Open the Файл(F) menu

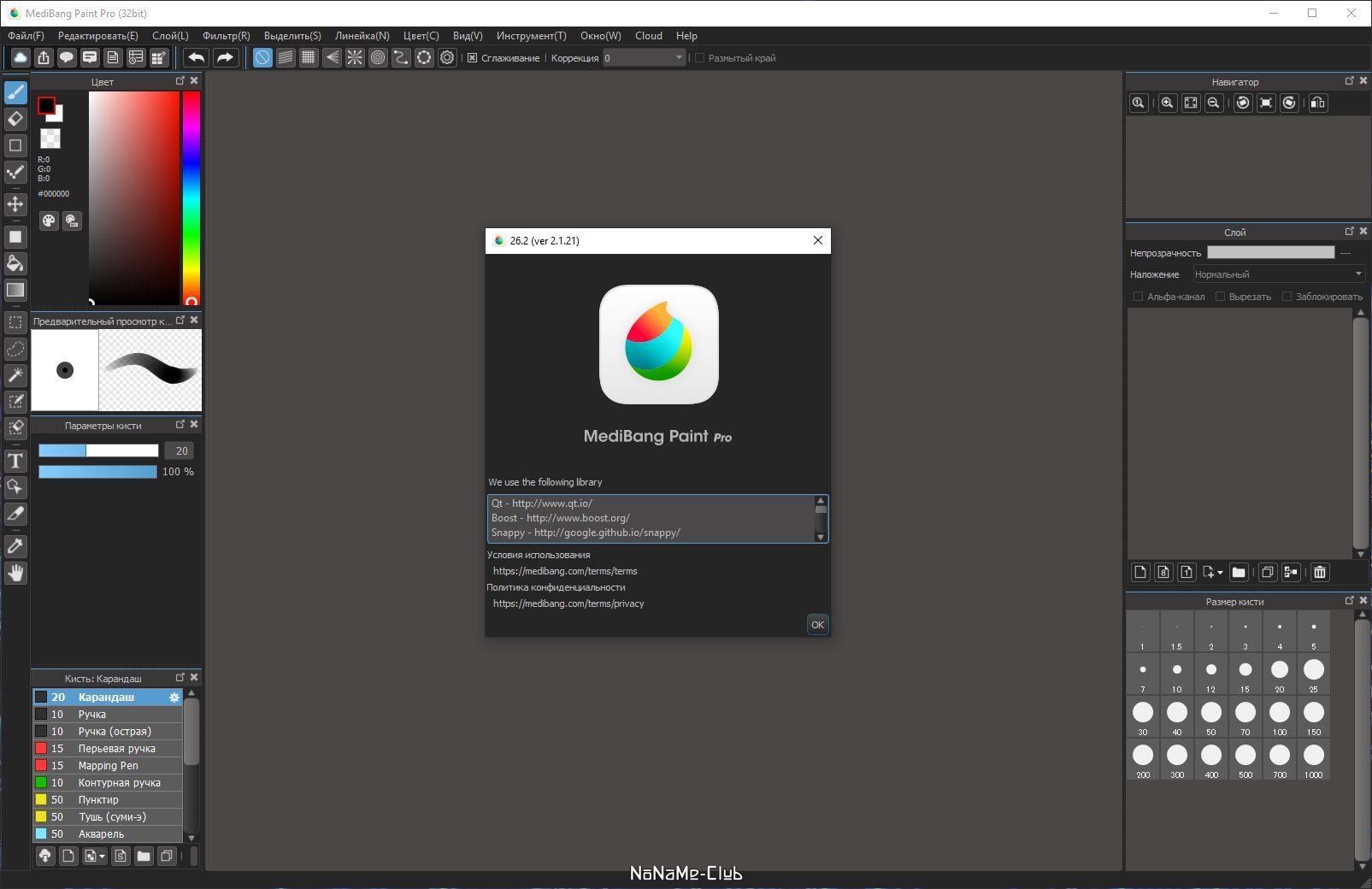pos(26,36)
